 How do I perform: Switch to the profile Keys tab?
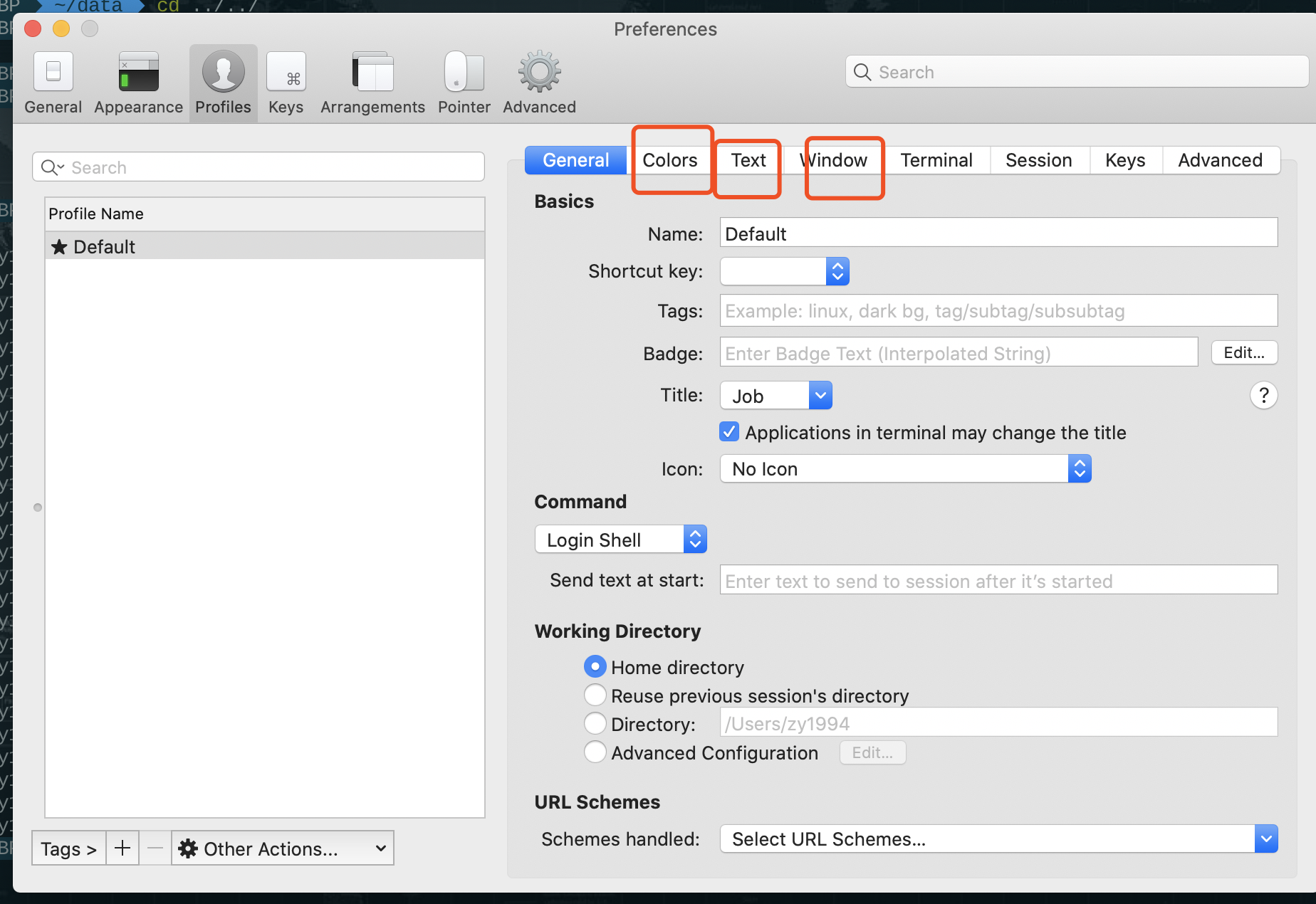click(x=1125, y=160)
